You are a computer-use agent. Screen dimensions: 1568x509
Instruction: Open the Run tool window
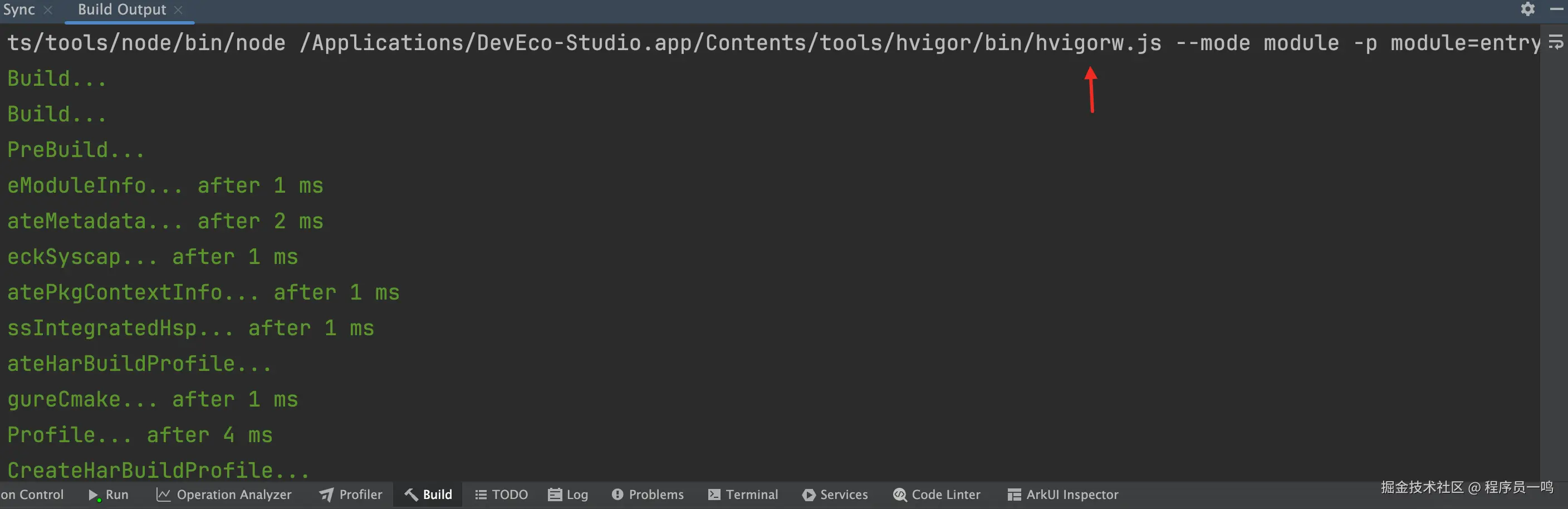109,495
